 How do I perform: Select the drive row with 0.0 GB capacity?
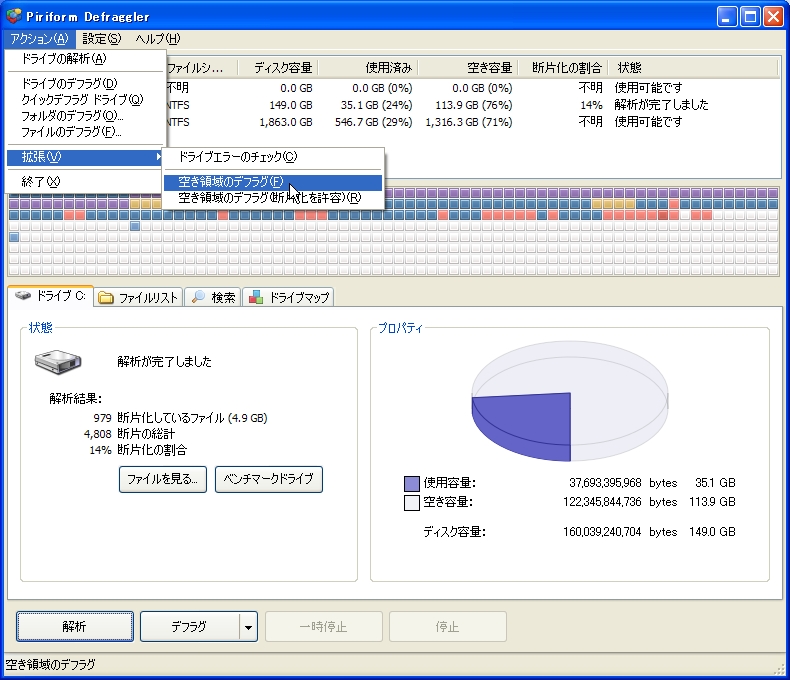click(472, 88)
